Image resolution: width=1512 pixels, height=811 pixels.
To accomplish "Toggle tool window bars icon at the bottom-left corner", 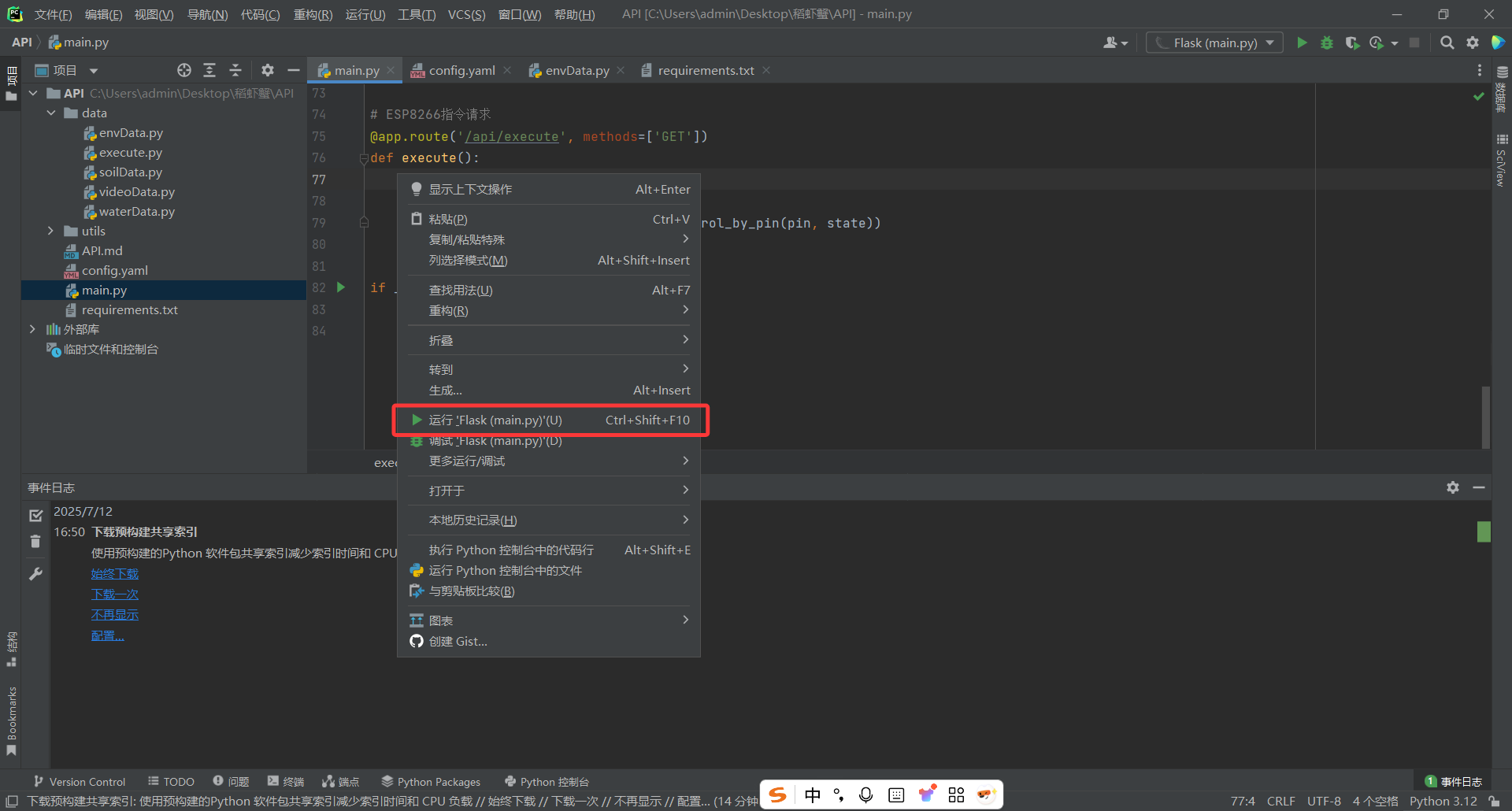I will [x=12, y=802].
